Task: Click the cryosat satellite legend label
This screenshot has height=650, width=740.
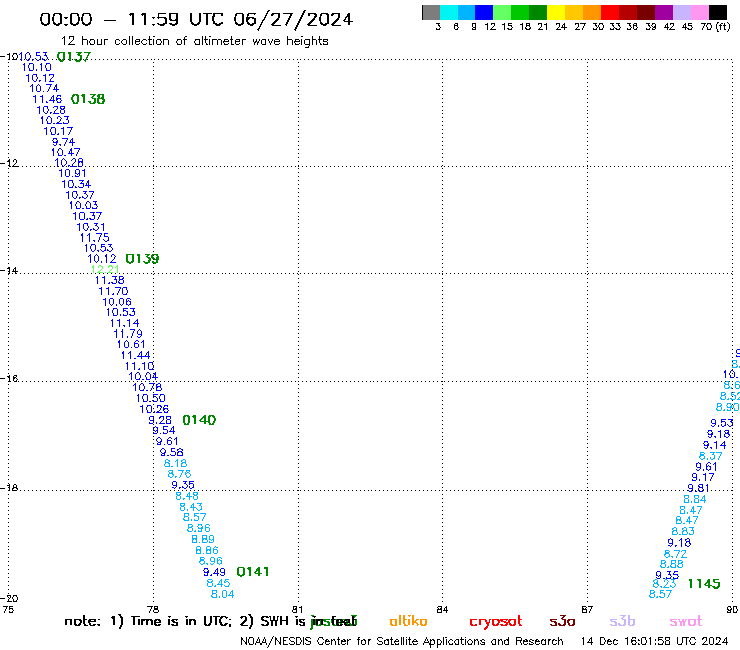Action: click(496, 622)
